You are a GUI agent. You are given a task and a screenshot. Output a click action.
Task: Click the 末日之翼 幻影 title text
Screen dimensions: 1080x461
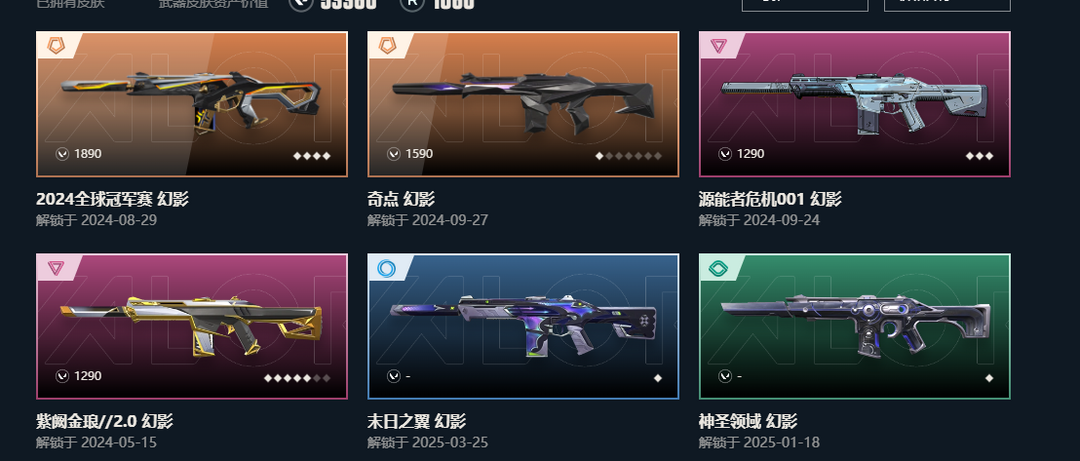pos(417,421)
